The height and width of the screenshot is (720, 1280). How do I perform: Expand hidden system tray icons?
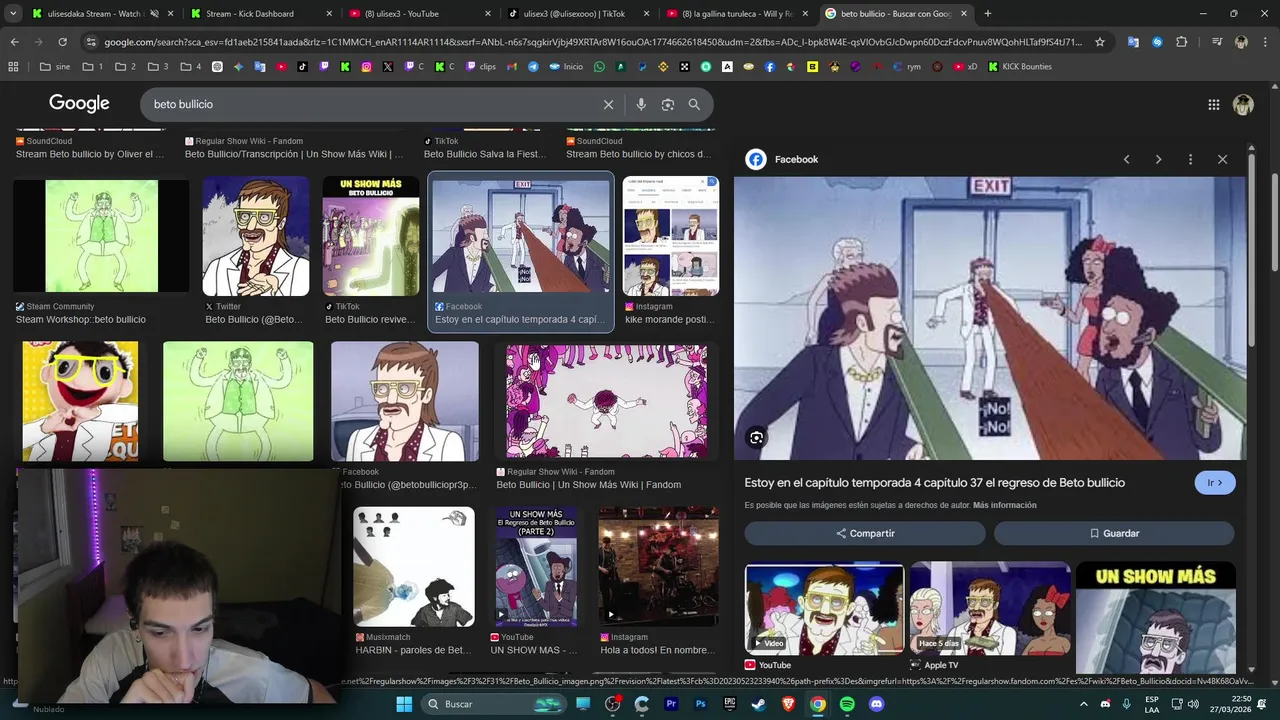tap(1083, 704)
